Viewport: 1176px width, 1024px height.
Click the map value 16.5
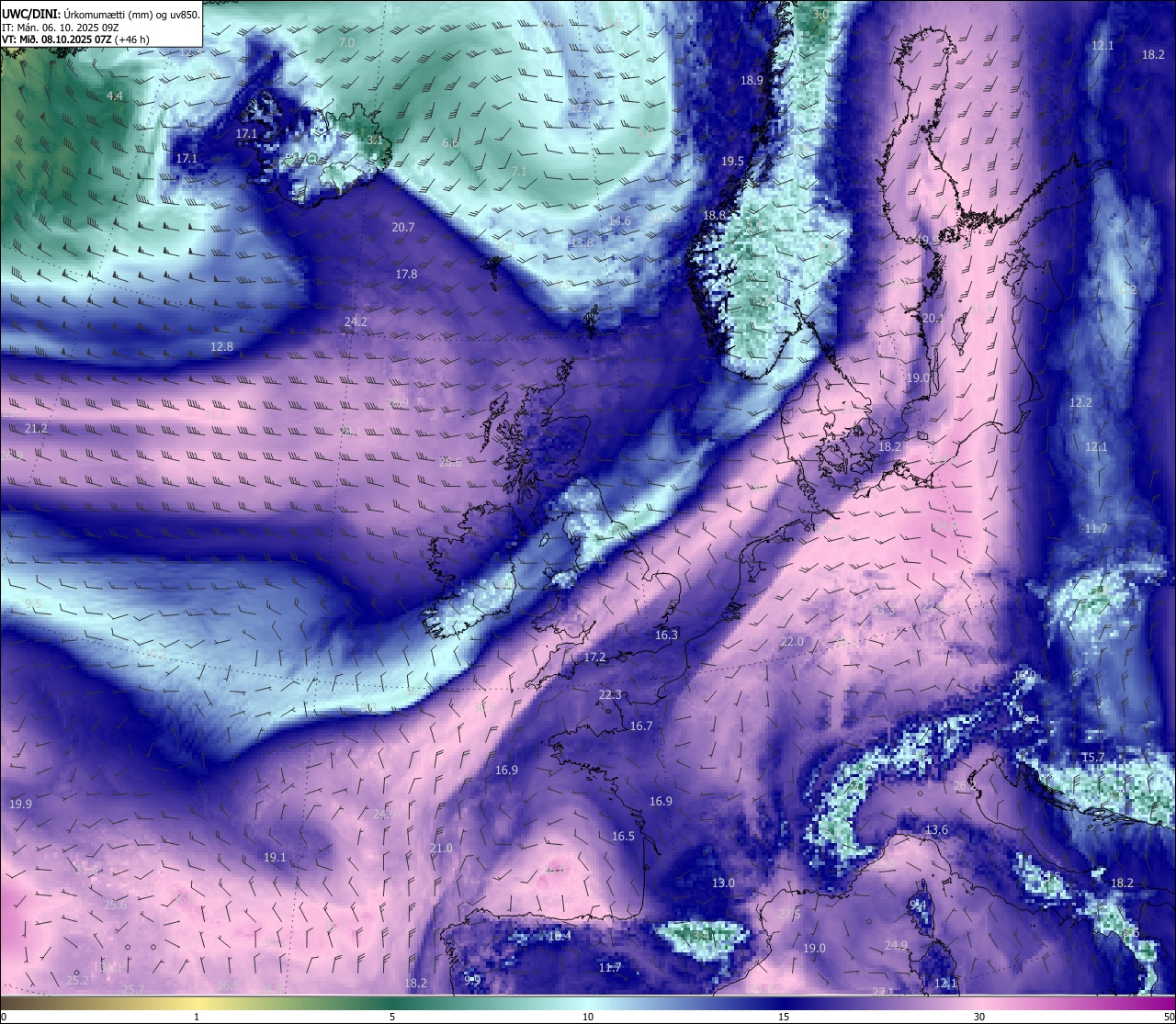[623, 837]
